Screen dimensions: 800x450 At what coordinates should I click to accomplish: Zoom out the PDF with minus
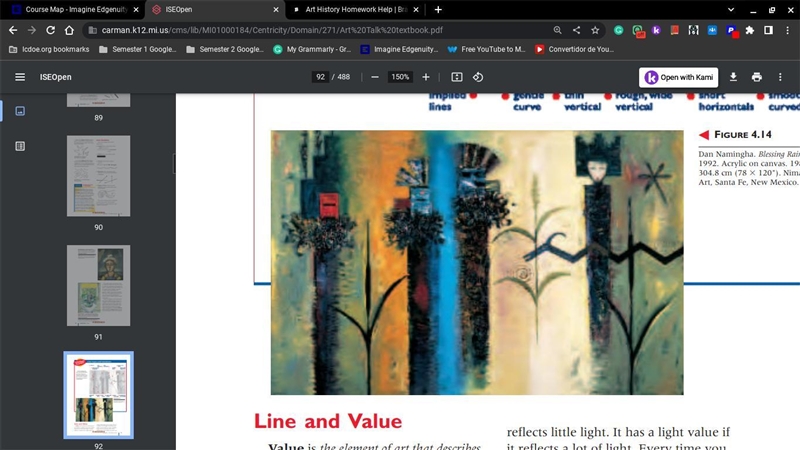pos(375,77)
